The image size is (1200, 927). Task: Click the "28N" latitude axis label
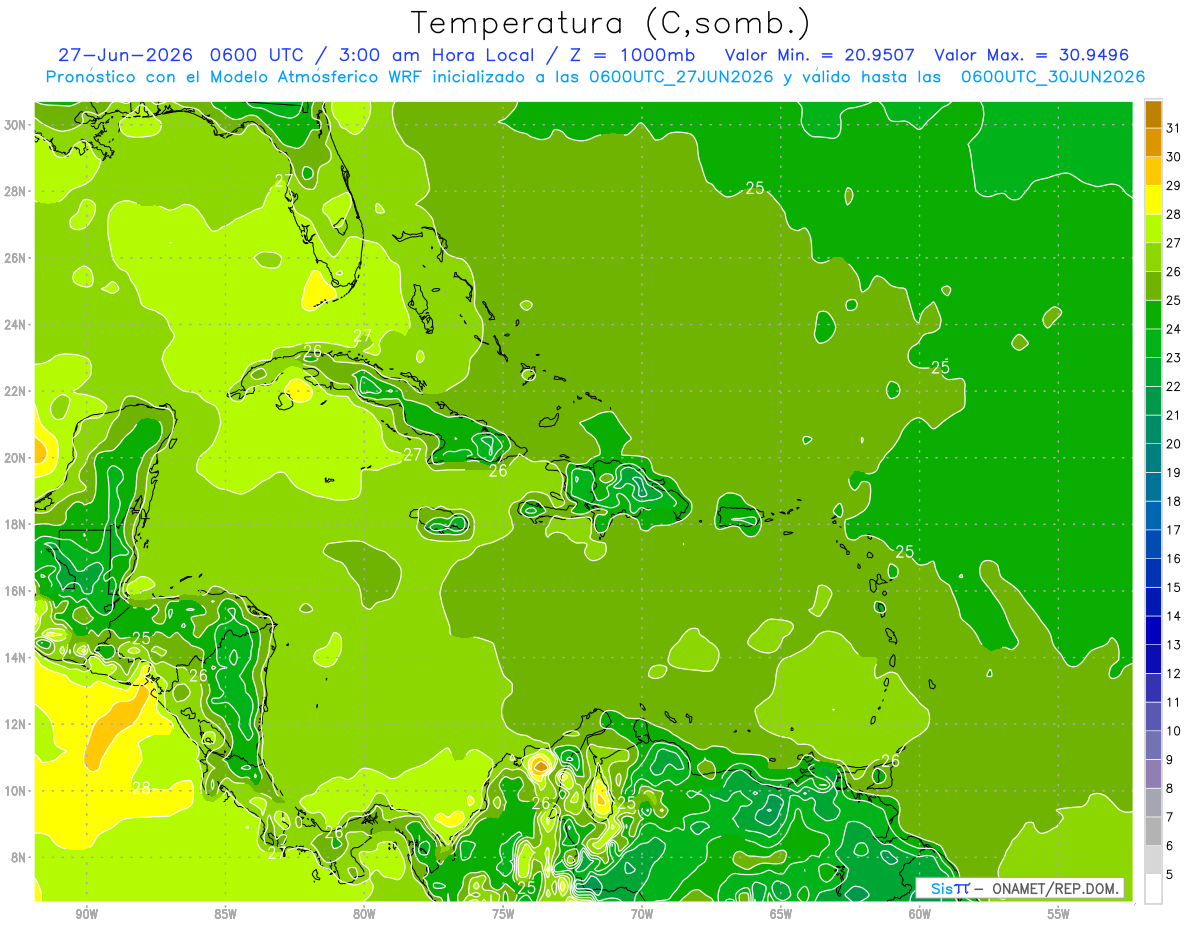[x=16, y=191]
